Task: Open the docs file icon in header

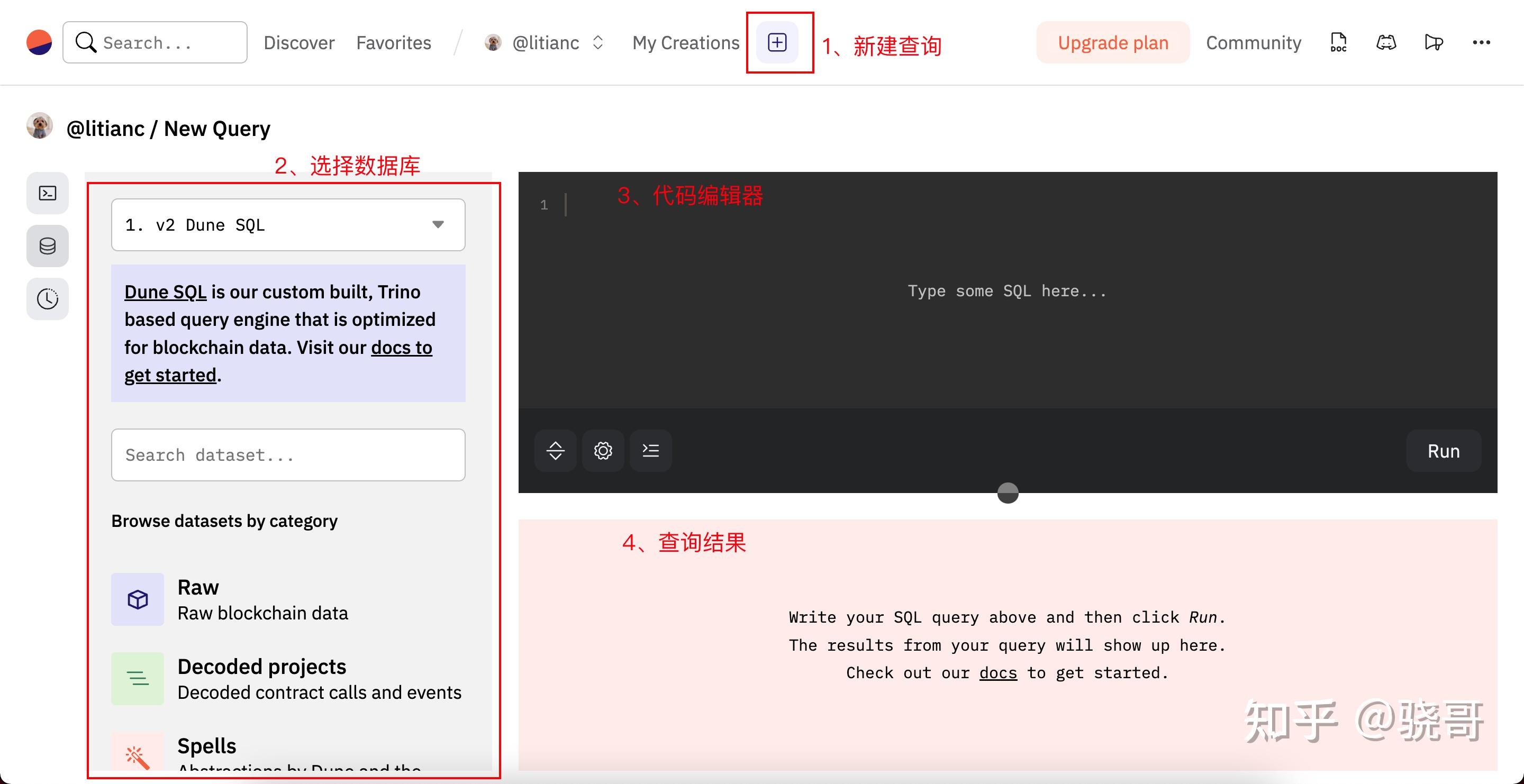Action: [x=1338, y=42]
